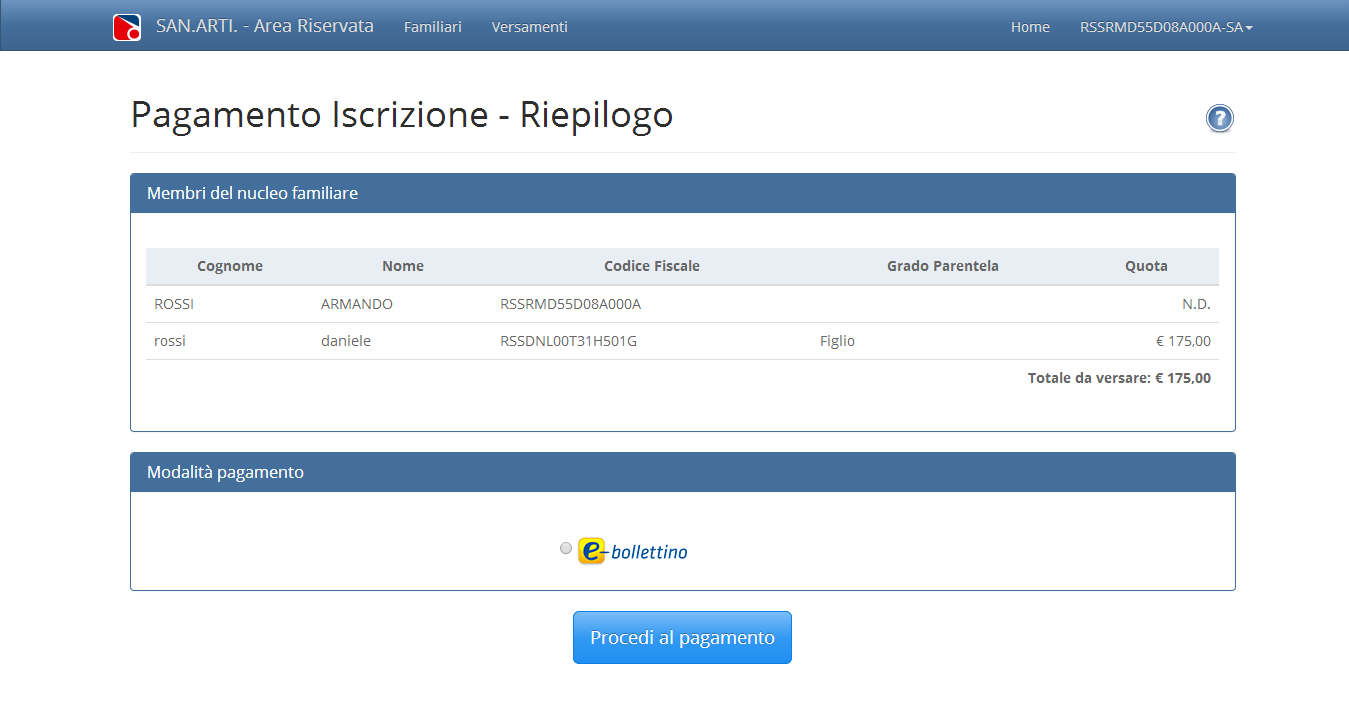
Task: Click the Membri del nucleo familiare panel header
Action: coord(683,193)
